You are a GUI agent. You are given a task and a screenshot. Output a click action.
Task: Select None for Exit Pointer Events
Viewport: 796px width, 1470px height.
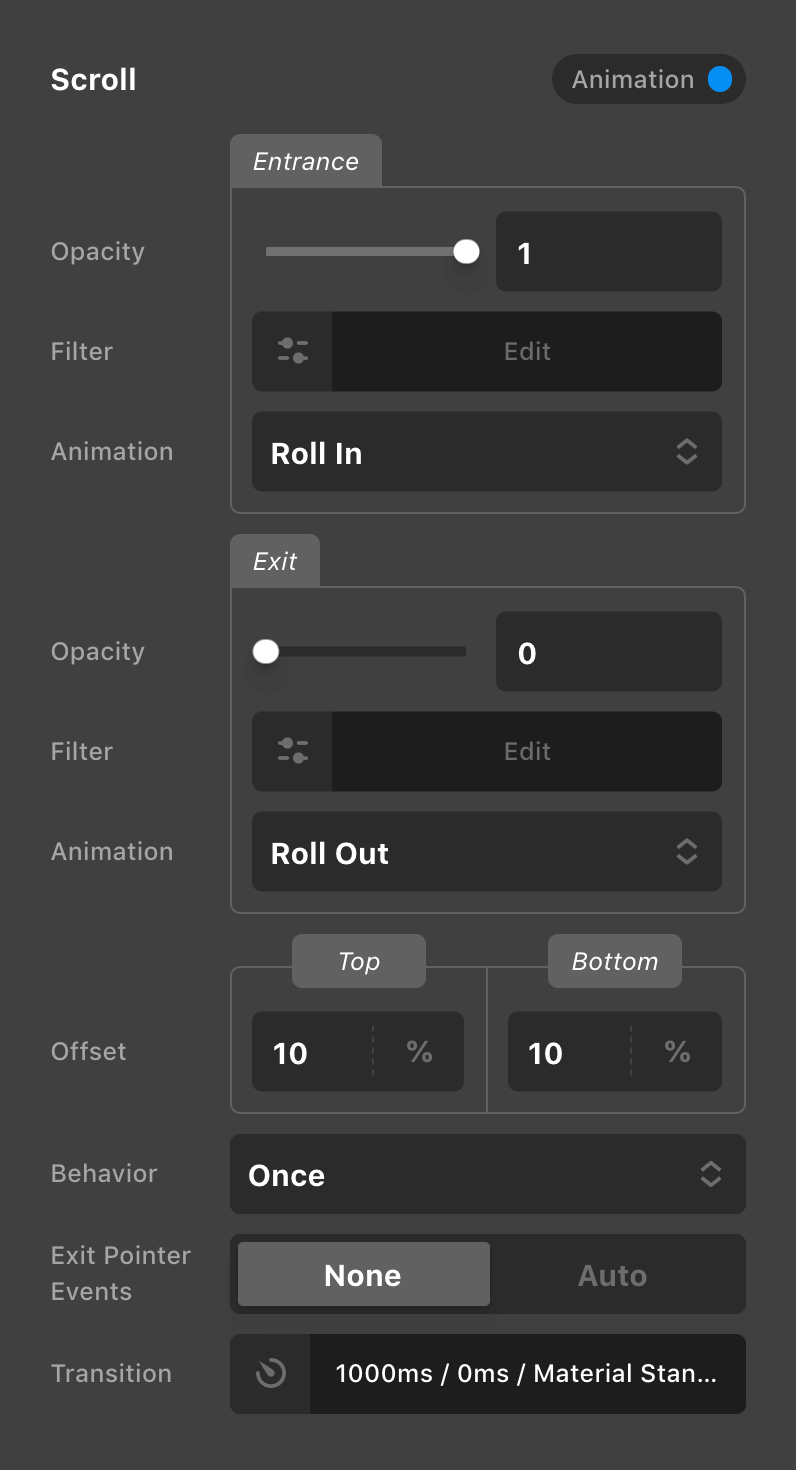pos(363,1275)
